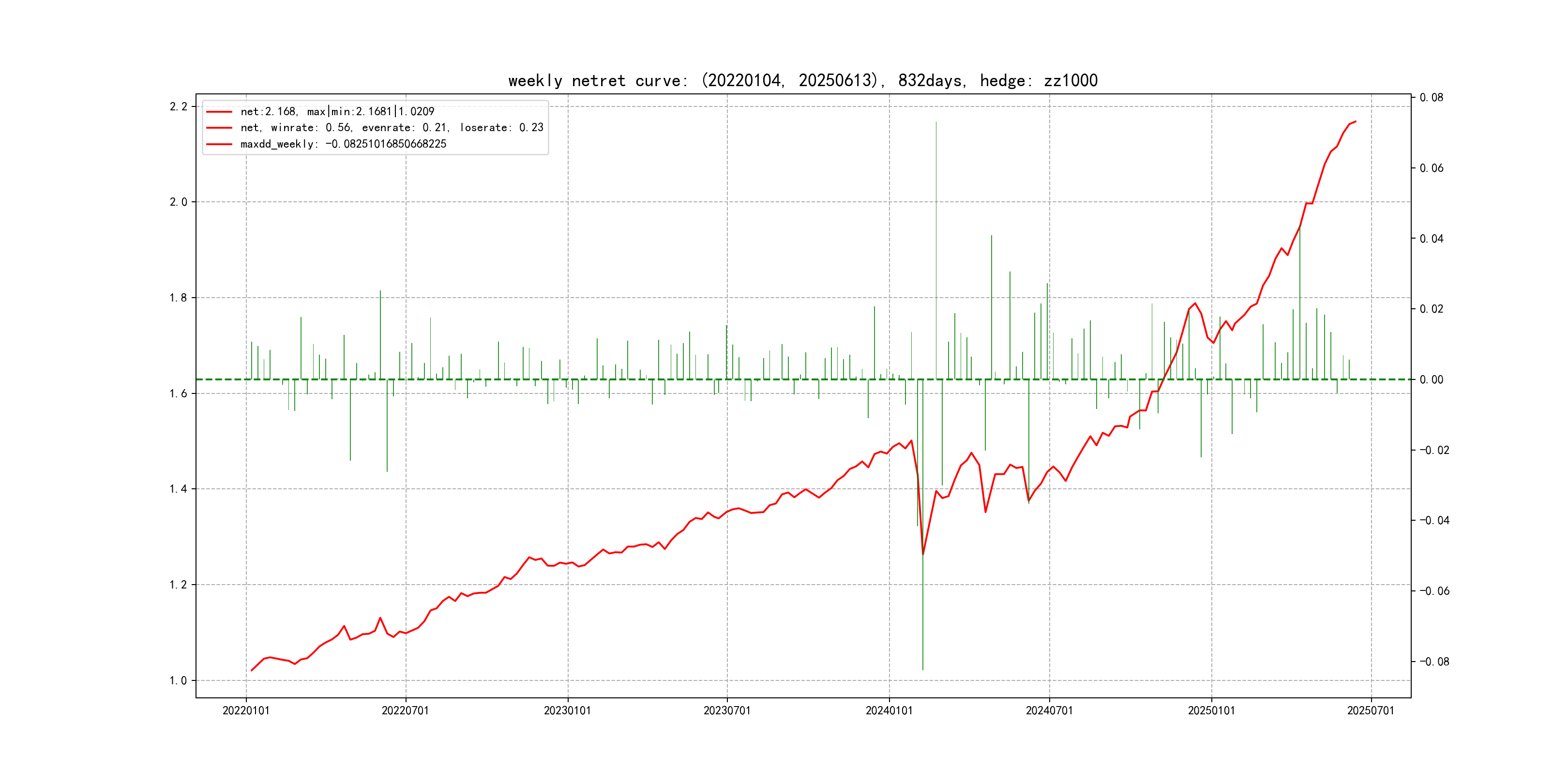Click the 20250101 x-axis label
The image size is (1568, 784).
pyautogui.click(x=1211, y=711)
